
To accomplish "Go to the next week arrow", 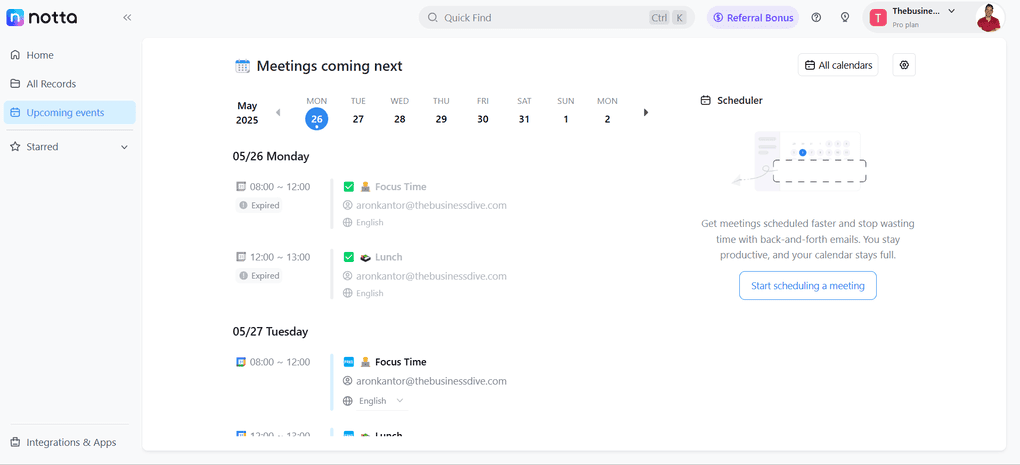I will (646, 113).
